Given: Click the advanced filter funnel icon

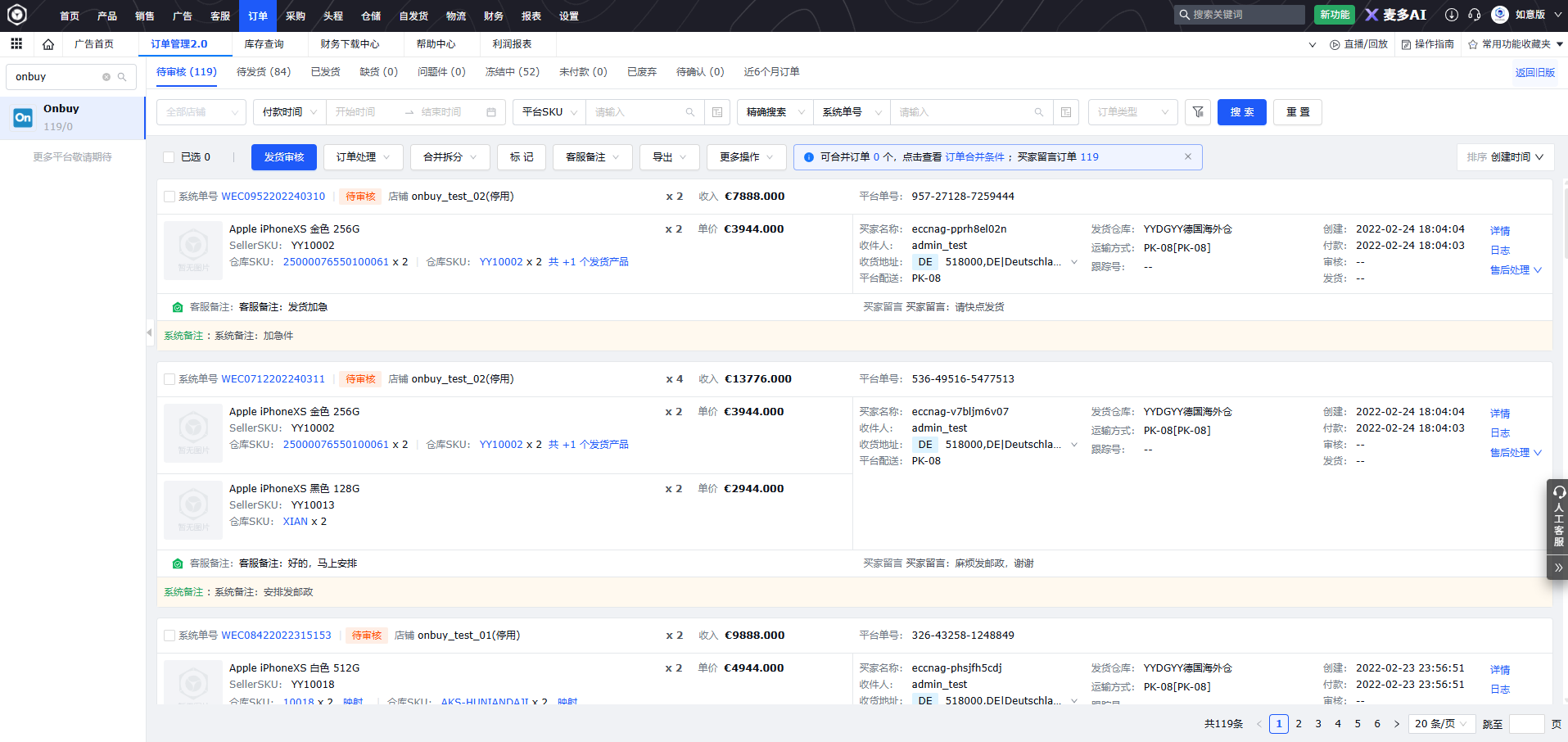Looking at the screenshot, I should coord(1198,112).
